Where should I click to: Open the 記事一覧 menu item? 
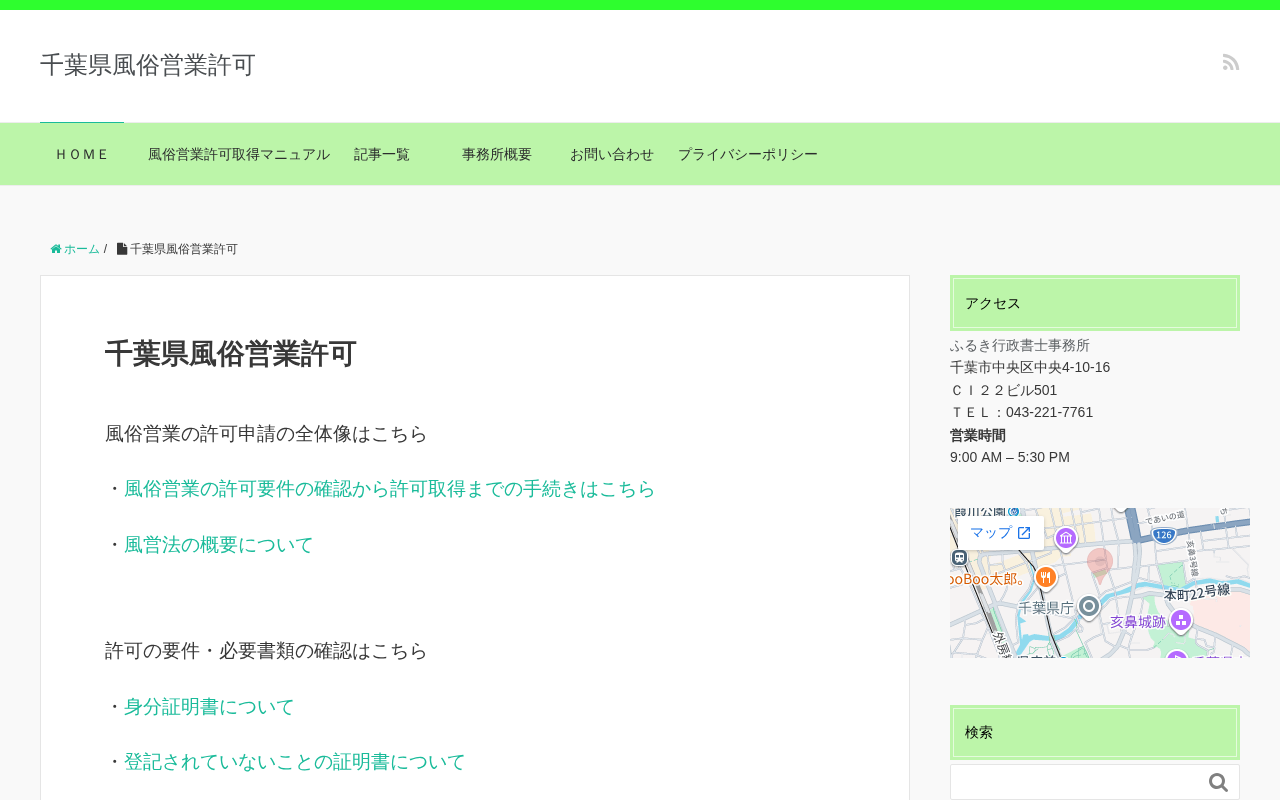(382, 154)
